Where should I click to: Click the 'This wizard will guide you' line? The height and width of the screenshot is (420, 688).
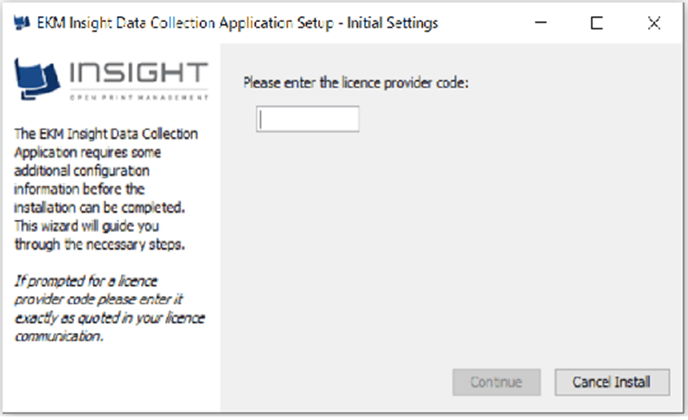86,226
